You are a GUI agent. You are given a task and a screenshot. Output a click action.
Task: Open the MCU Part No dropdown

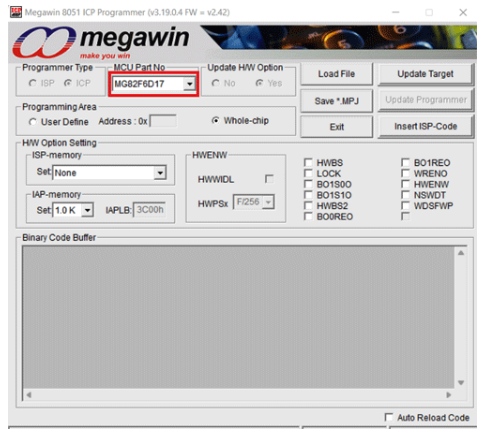tap(189, 84)
